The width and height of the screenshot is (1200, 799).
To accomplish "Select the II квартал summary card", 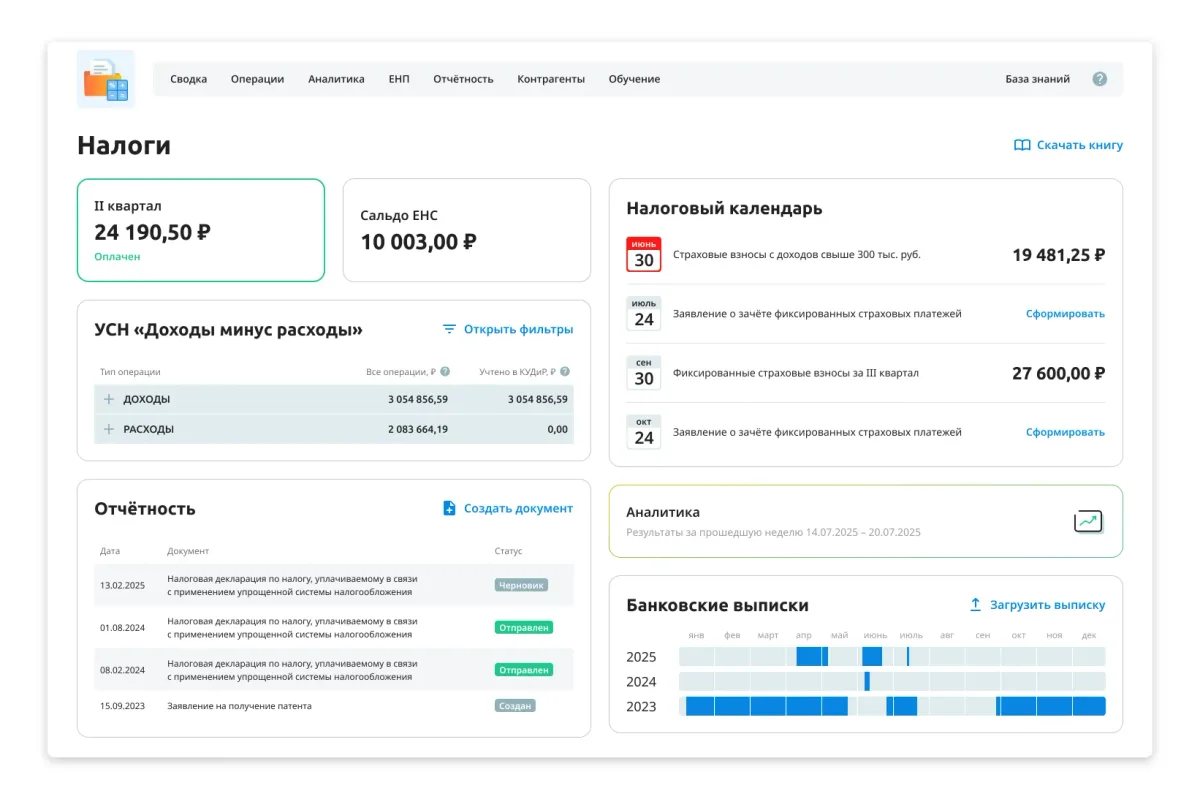I will coord(201,231).
